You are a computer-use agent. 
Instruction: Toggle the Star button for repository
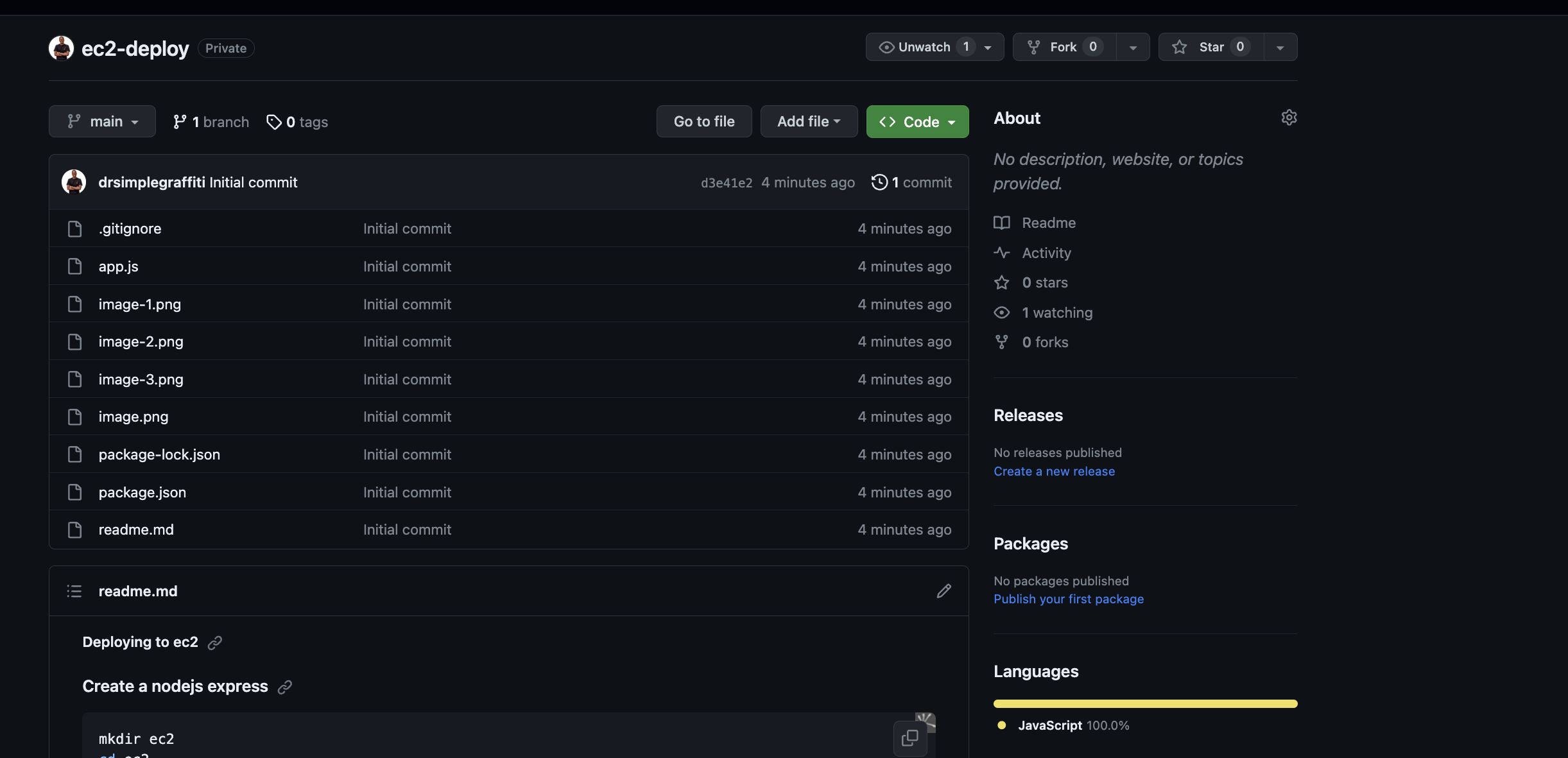click(x=1210, y=47)
